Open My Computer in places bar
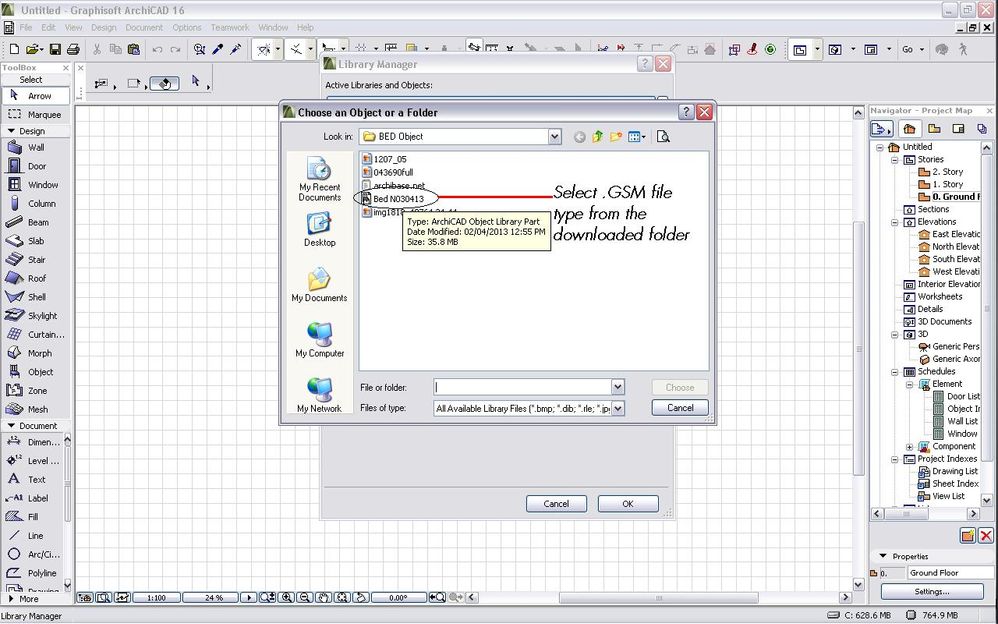This screenshot has height=624, width=998. click(320, 340)
